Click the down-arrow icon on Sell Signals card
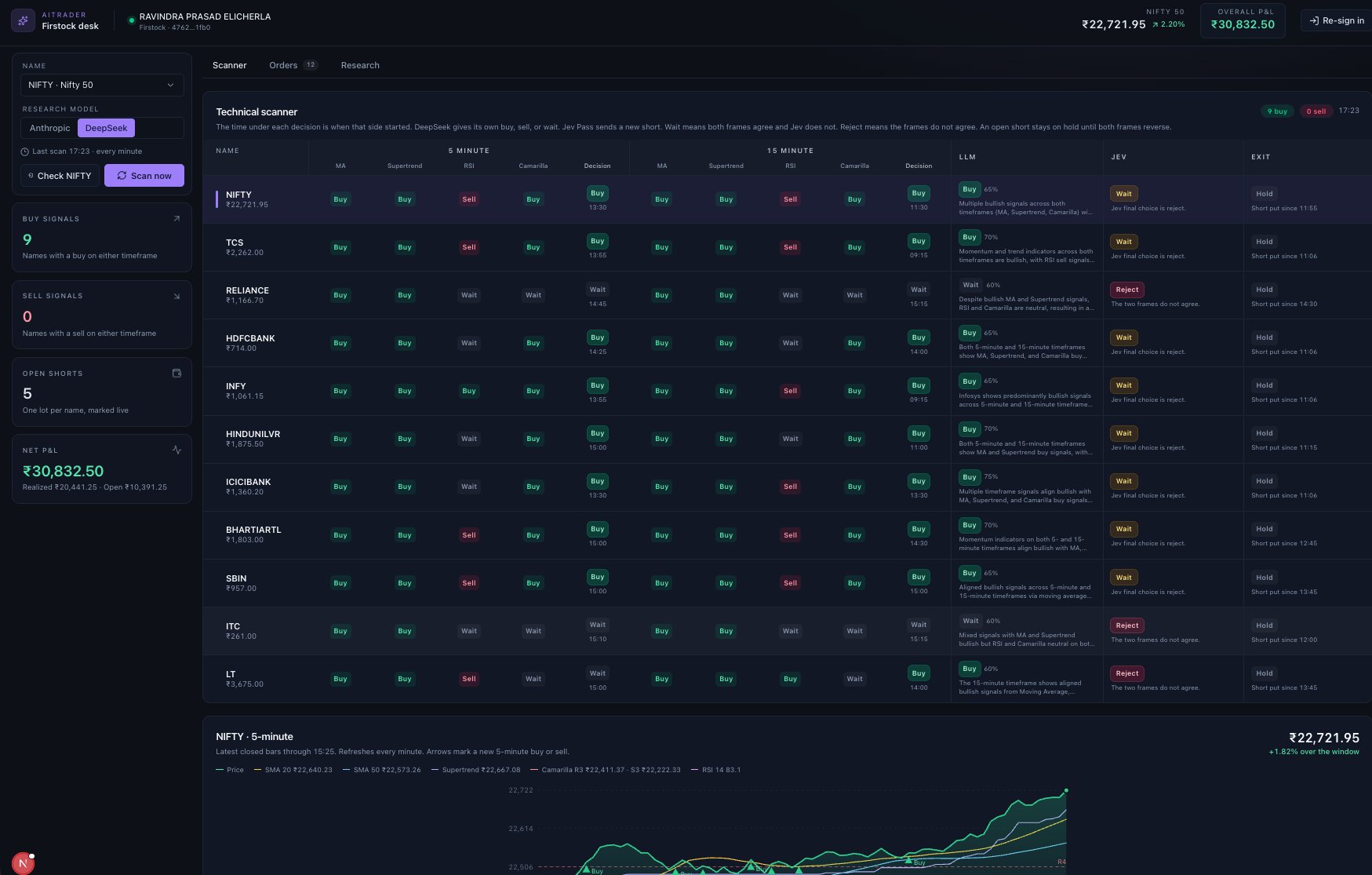 [x=177, y=296]
